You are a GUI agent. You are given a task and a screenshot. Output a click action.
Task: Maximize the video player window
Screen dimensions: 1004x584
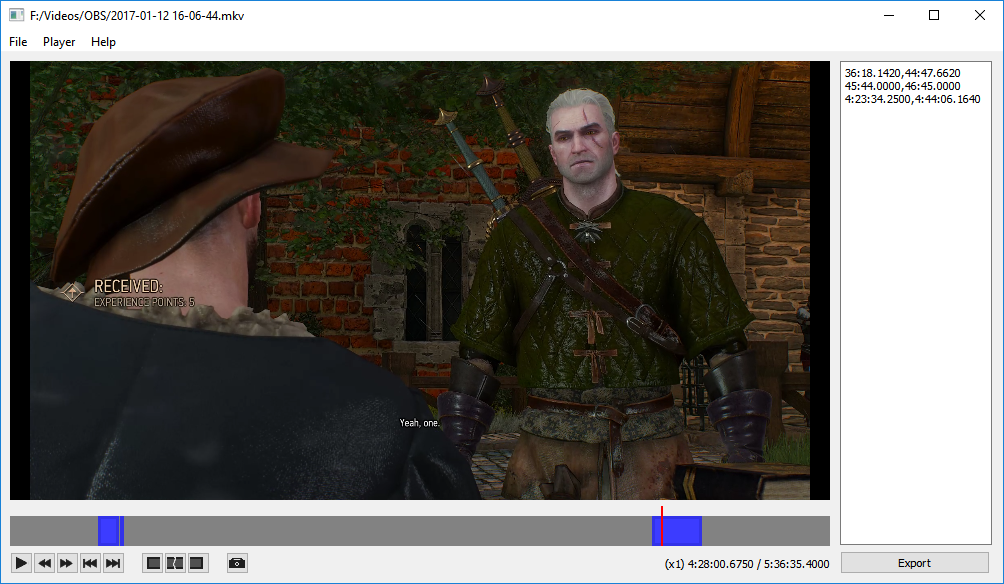click(x=934, y=15)
